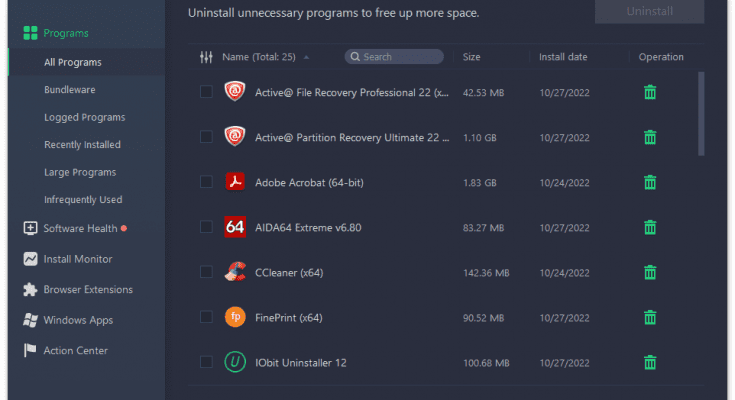The width and height of the screenshot is (735, 400).
Task: Click the program Search field
Action: pyautogui.click(x=394, y=57)
